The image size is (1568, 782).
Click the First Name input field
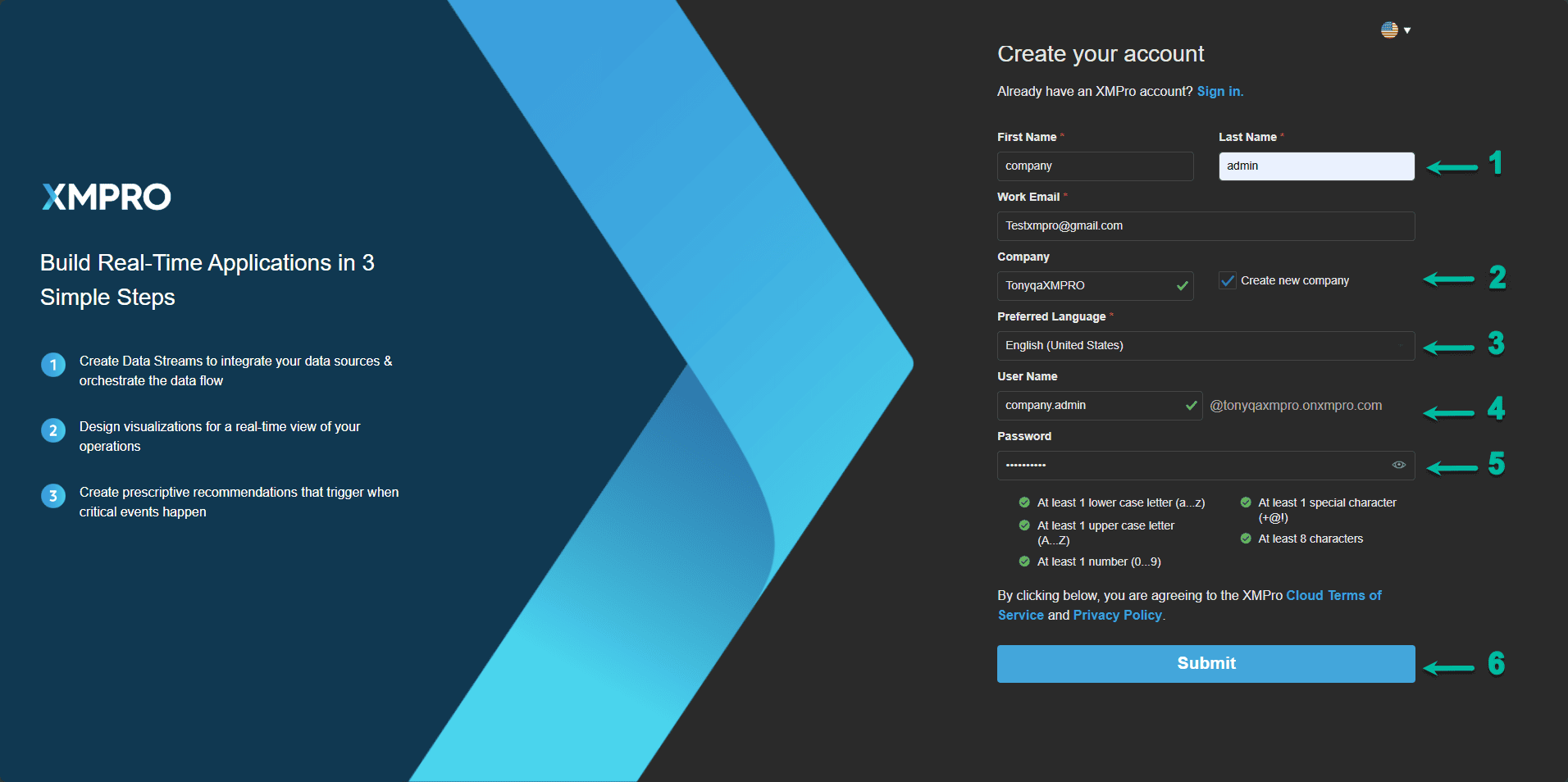[x=1094, y=166]
